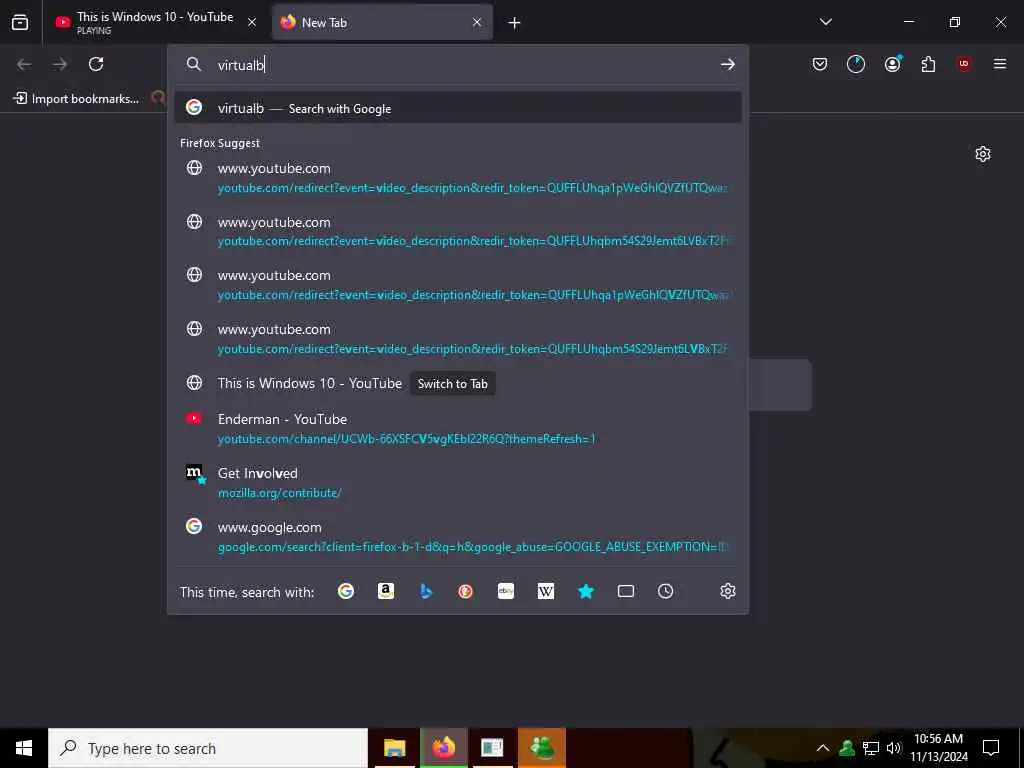Viewport: 1024px width, 768px height.
Task: Search this time with Amazon
Action: click(386, 591)
